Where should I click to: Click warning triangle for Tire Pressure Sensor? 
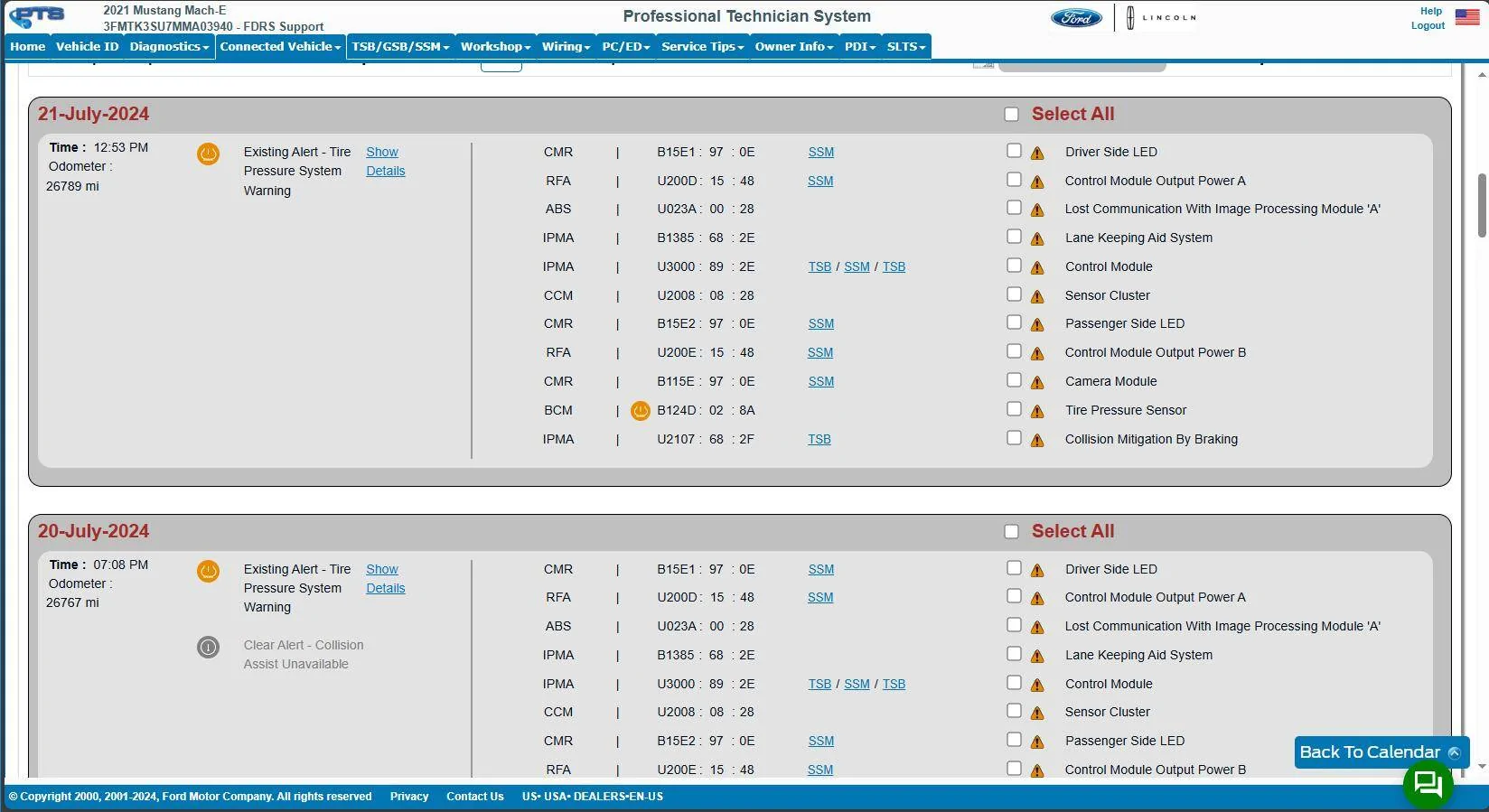tap(1037, 412)
